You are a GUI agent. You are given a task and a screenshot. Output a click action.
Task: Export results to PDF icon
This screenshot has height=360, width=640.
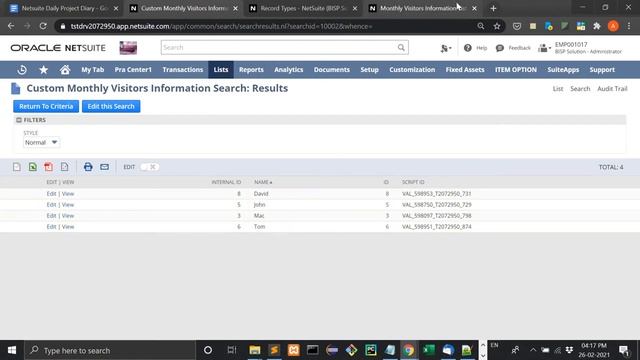coord(49,167)
